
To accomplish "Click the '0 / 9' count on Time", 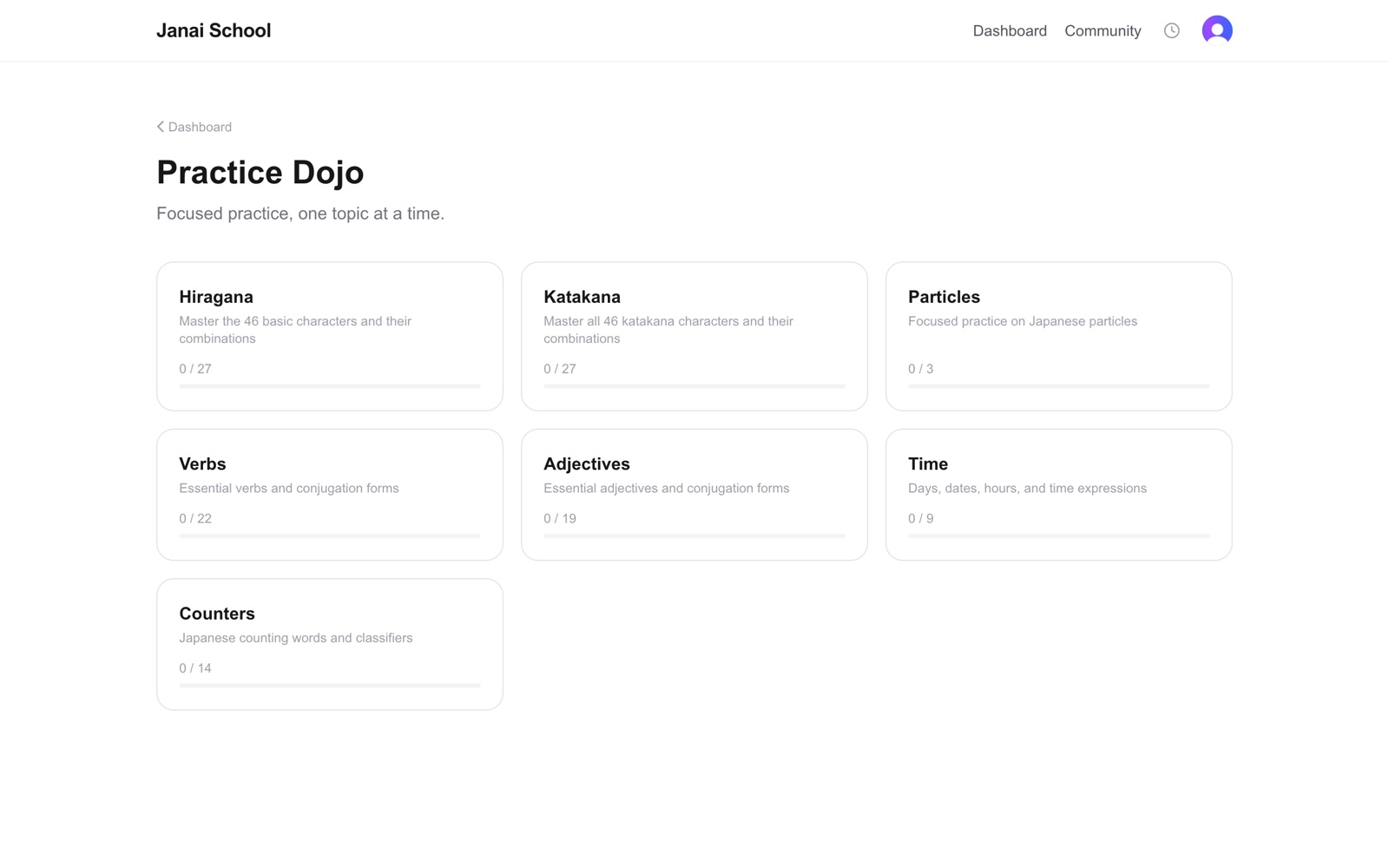I will [921, 518].
